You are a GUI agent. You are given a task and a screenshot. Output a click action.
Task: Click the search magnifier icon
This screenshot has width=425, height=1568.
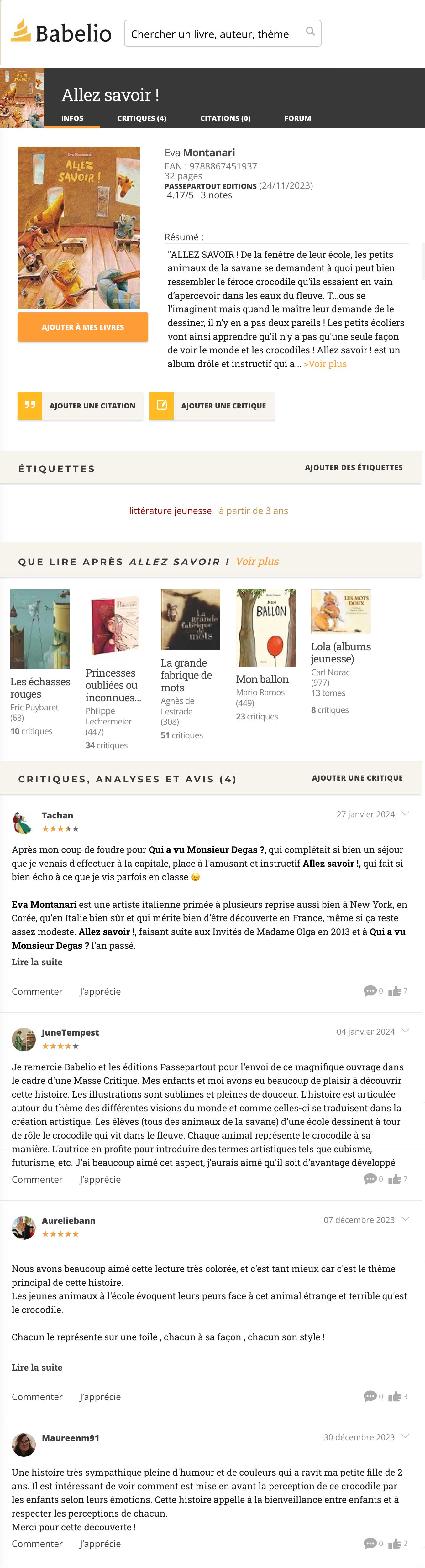(310, 32)
